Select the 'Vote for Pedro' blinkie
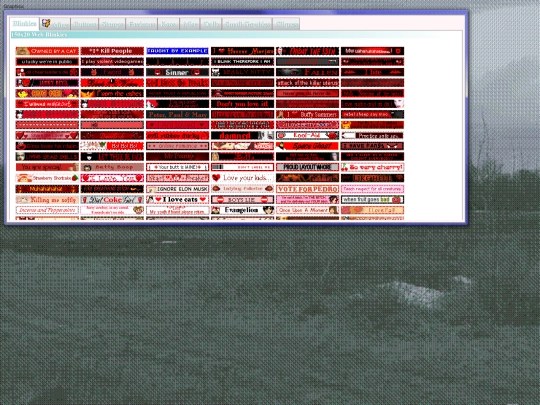Image resolution: width=540 pixels, height=405 pixels. 308,189
